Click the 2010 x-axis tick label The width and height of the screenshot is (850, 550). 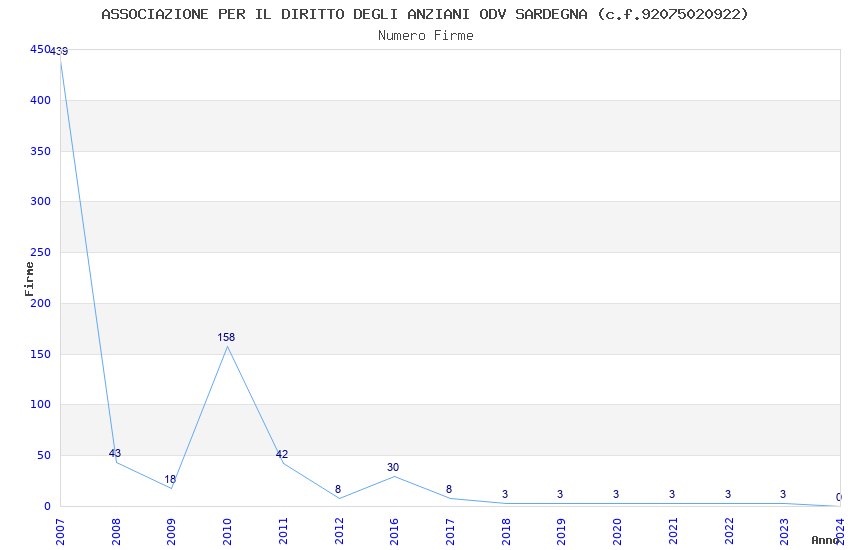[228, 532]
